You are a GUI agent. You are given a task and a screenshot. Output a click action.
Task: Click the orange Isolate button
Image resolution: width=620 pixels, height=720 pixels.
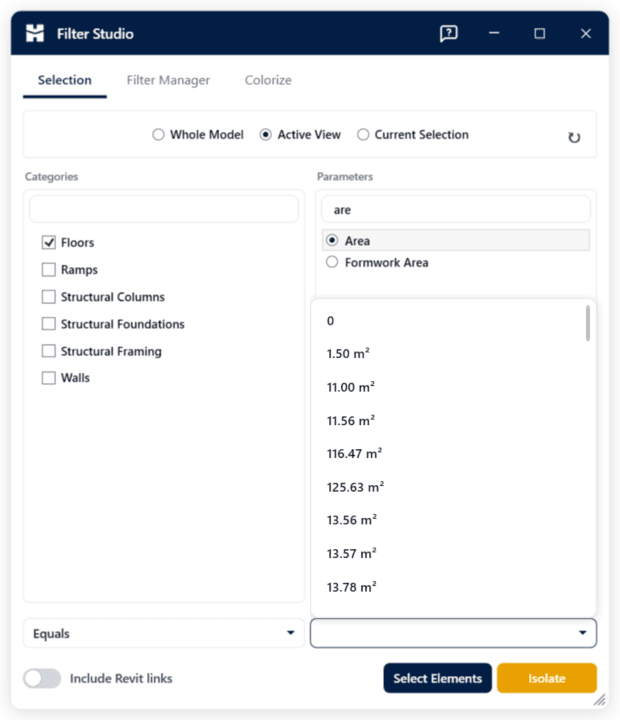547,678
